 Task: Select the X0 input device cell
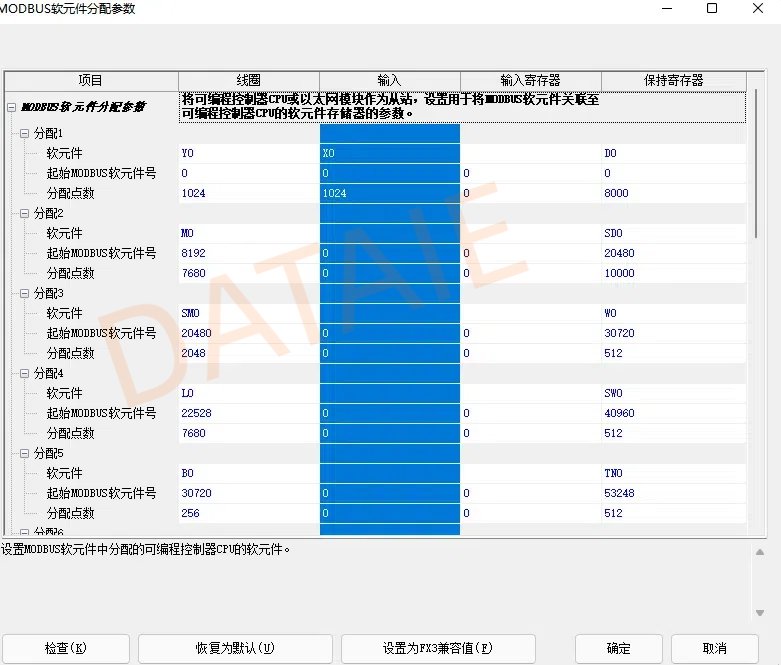point(390,153)
